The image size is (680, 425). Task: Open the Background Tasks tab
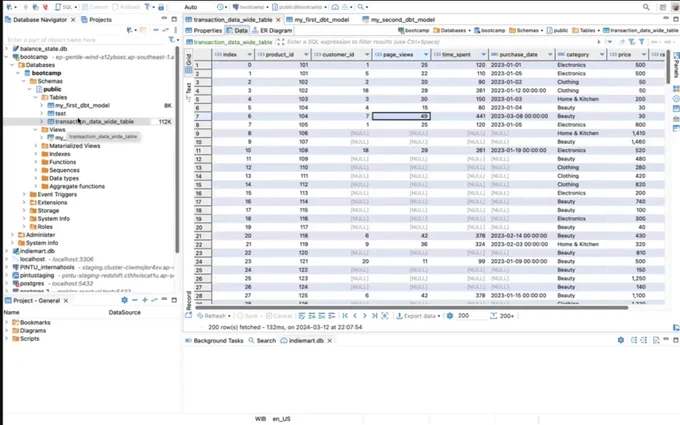[214, 340]
